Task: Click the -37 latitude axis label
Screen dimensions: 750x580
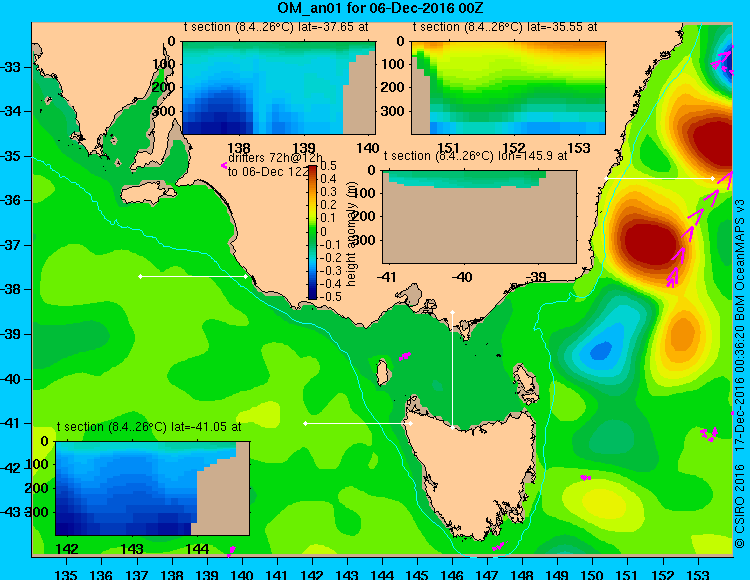Action: [11, 245]
